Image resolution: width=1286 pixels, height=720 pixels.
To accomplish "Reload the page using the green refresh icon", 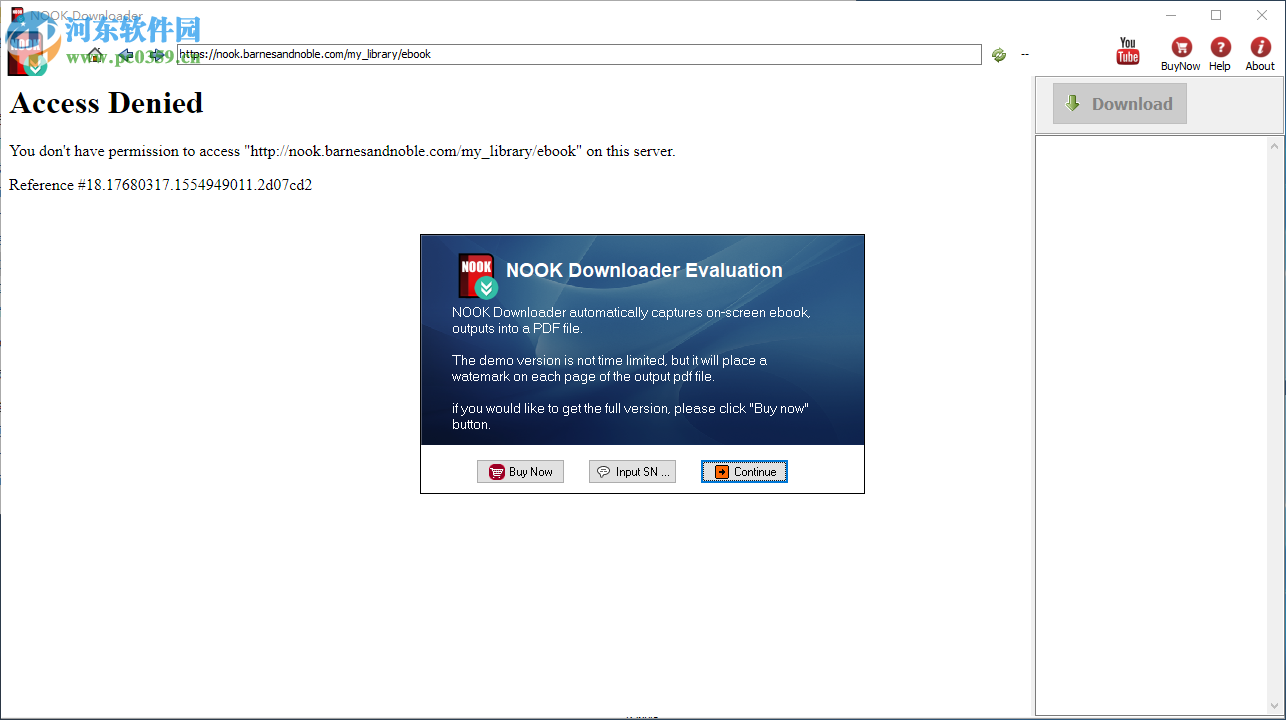I will (998, 55).
